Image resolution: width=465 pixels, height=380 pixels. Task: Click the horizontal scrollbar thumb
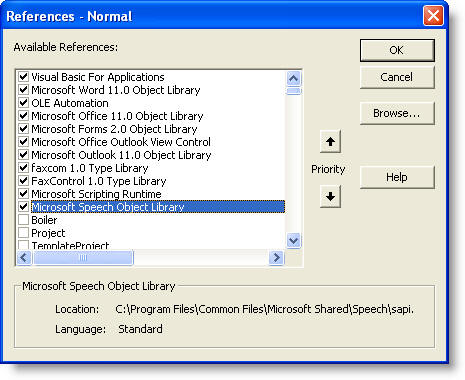[x=83, y=257]
